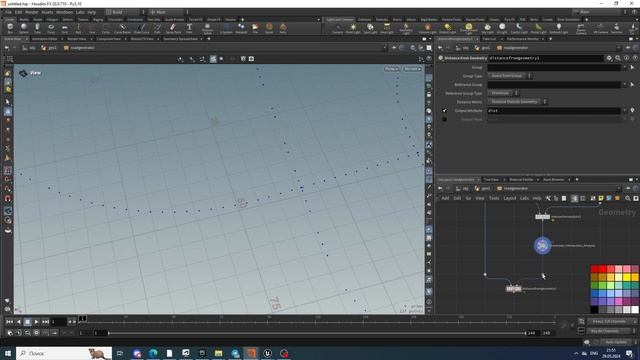Click the distancefromgeometry node in network

(514, 289)
